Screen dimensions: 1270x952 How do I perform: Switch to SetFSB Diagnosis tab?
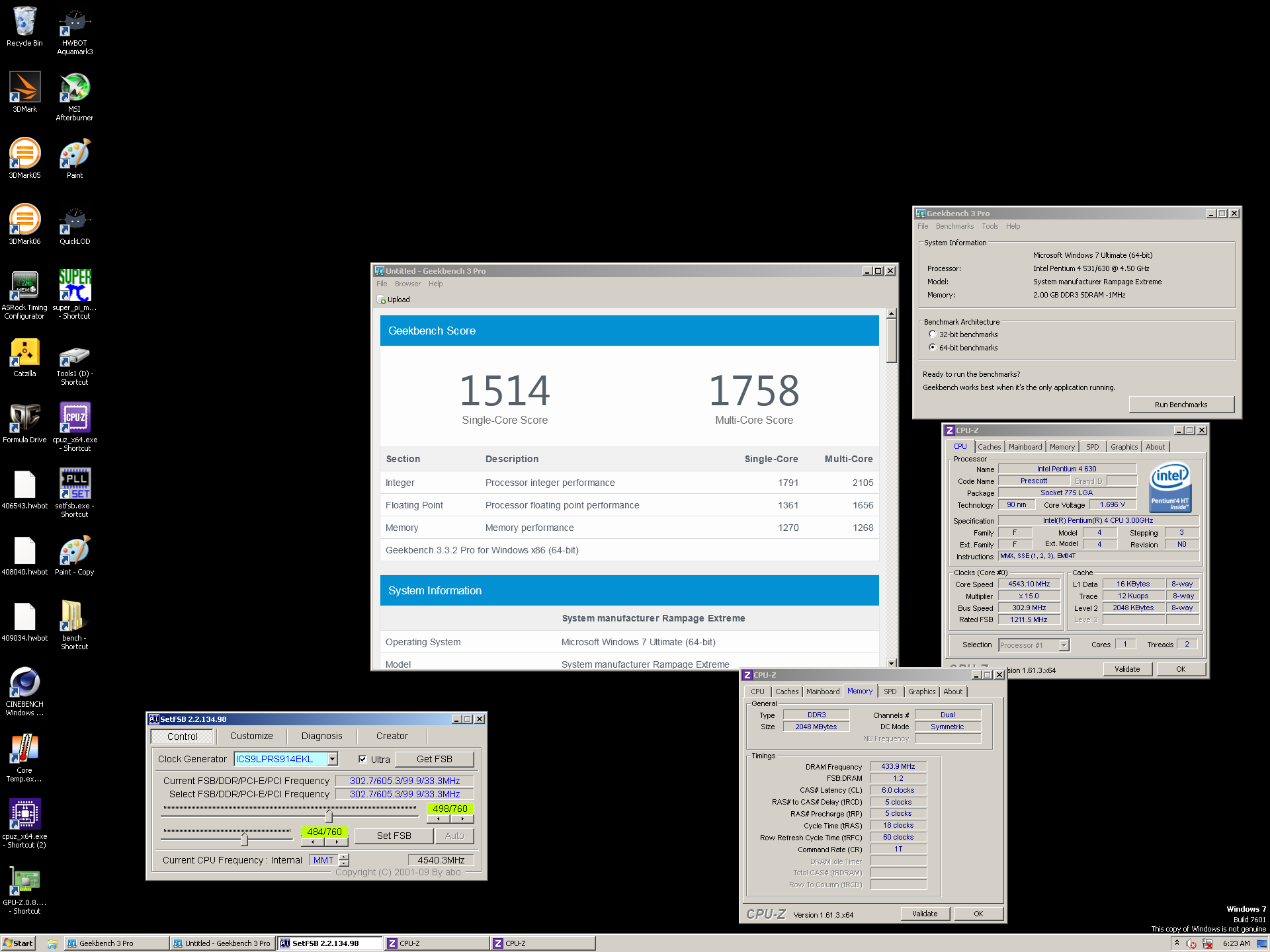click(321, 736)
